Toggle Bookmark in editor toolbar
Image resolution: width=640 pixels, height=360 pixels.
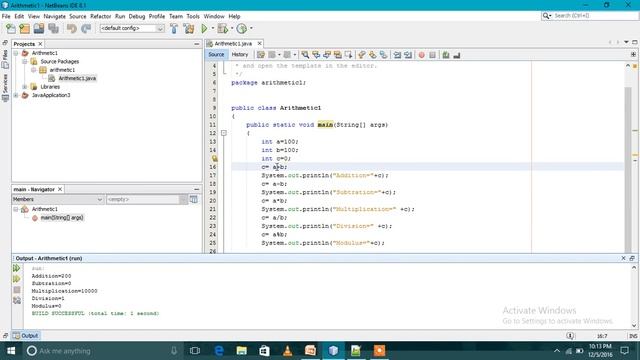383,55
